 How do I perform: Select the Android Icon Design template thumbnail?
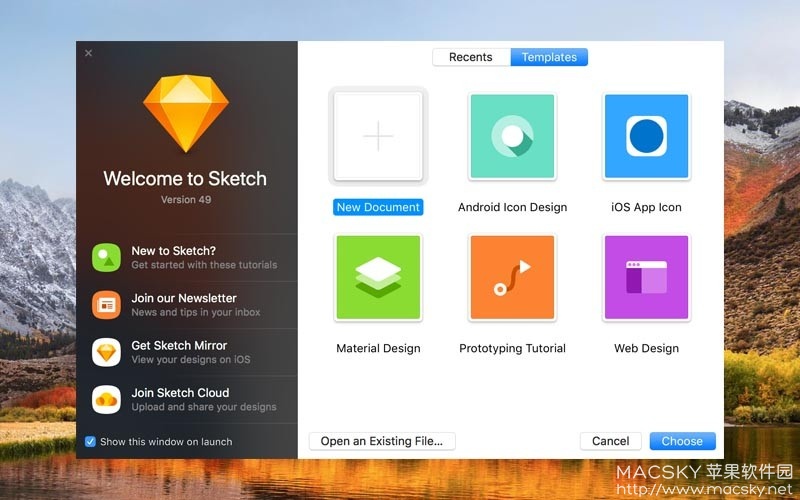pos(512,136)
